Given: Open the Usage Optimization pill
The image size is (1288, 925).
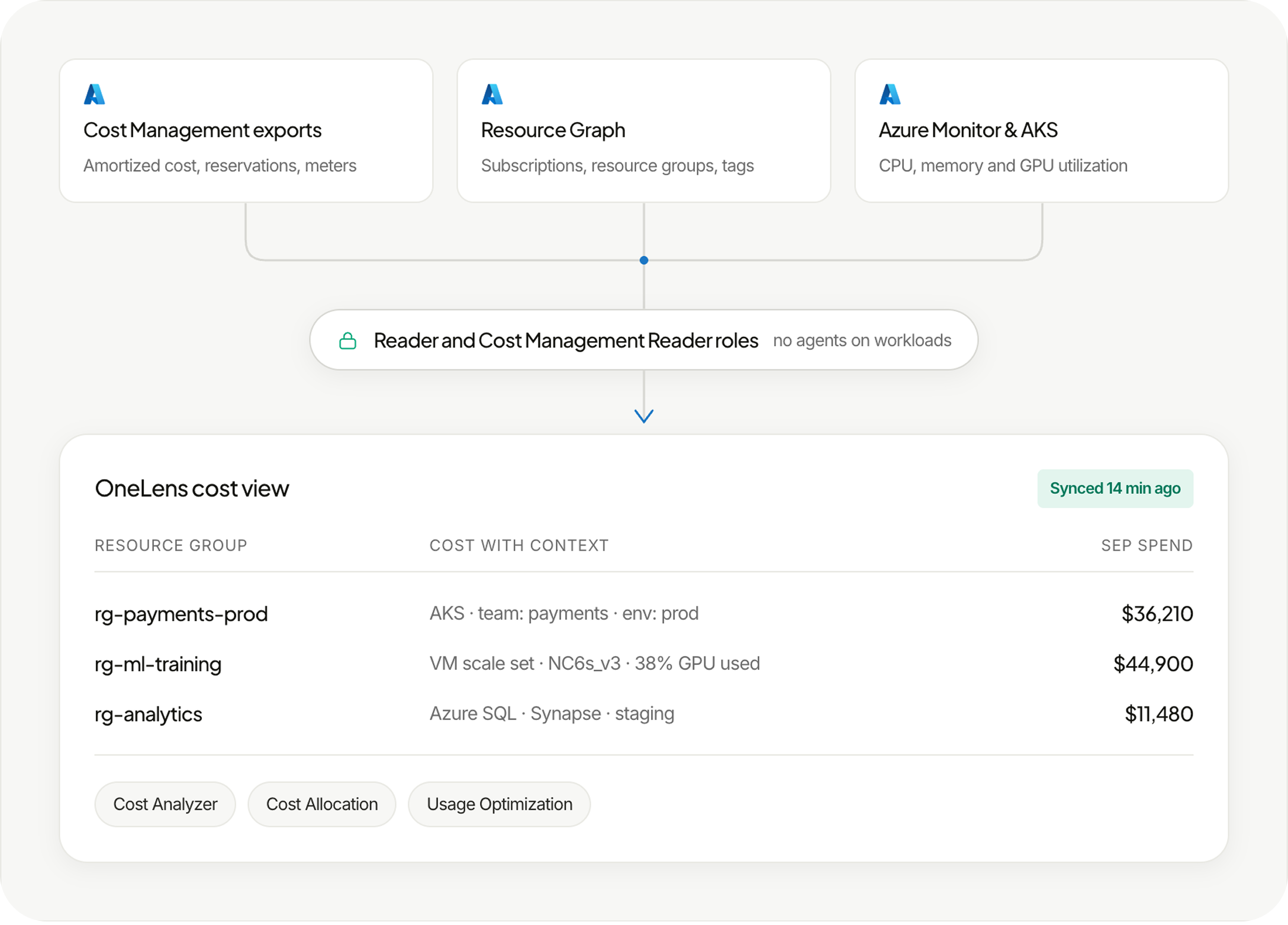Looking at the screenshot, I should [x=500, y=804].
